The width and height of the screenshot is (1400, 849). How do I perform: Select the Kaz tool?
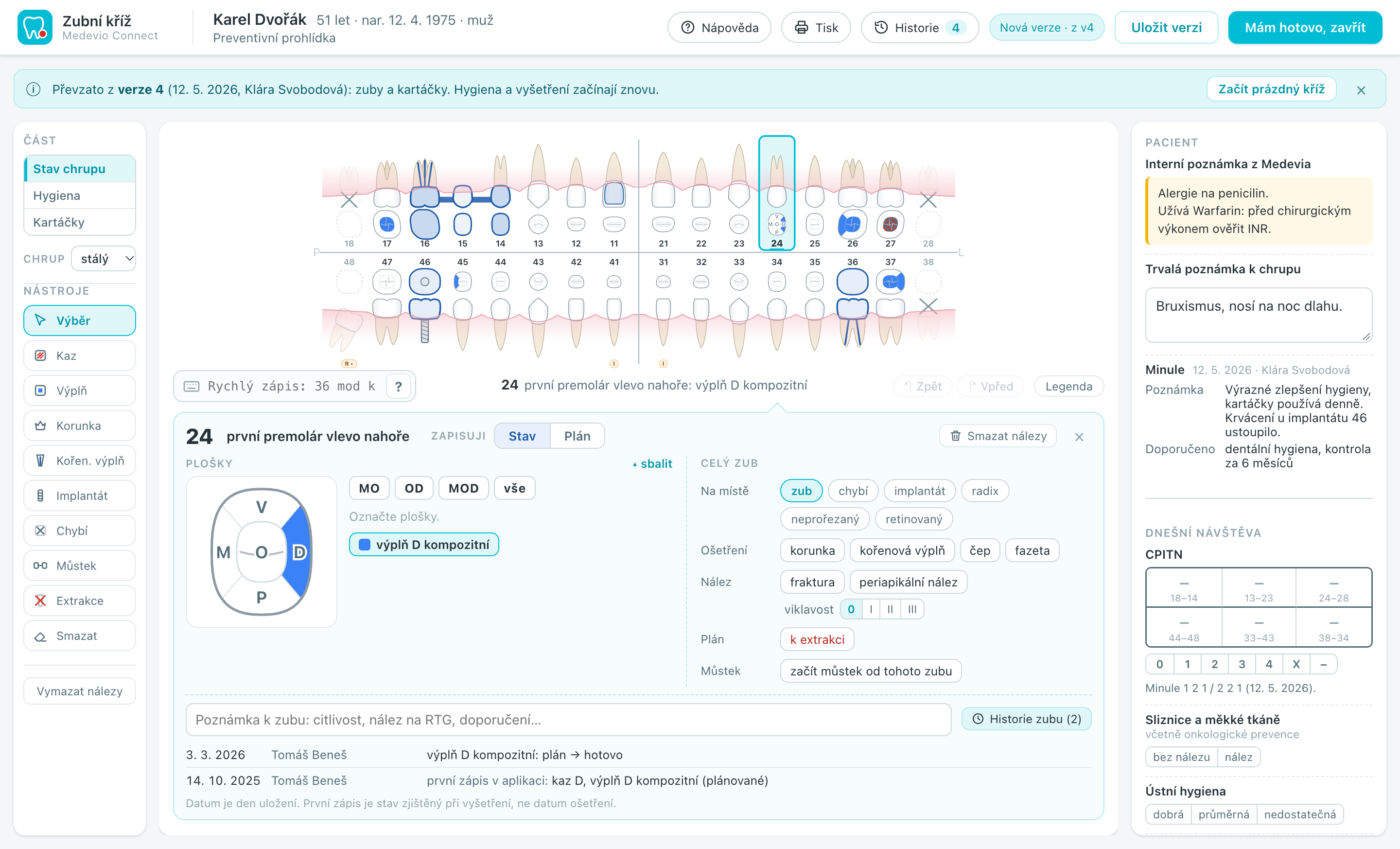tap(80, 356)
